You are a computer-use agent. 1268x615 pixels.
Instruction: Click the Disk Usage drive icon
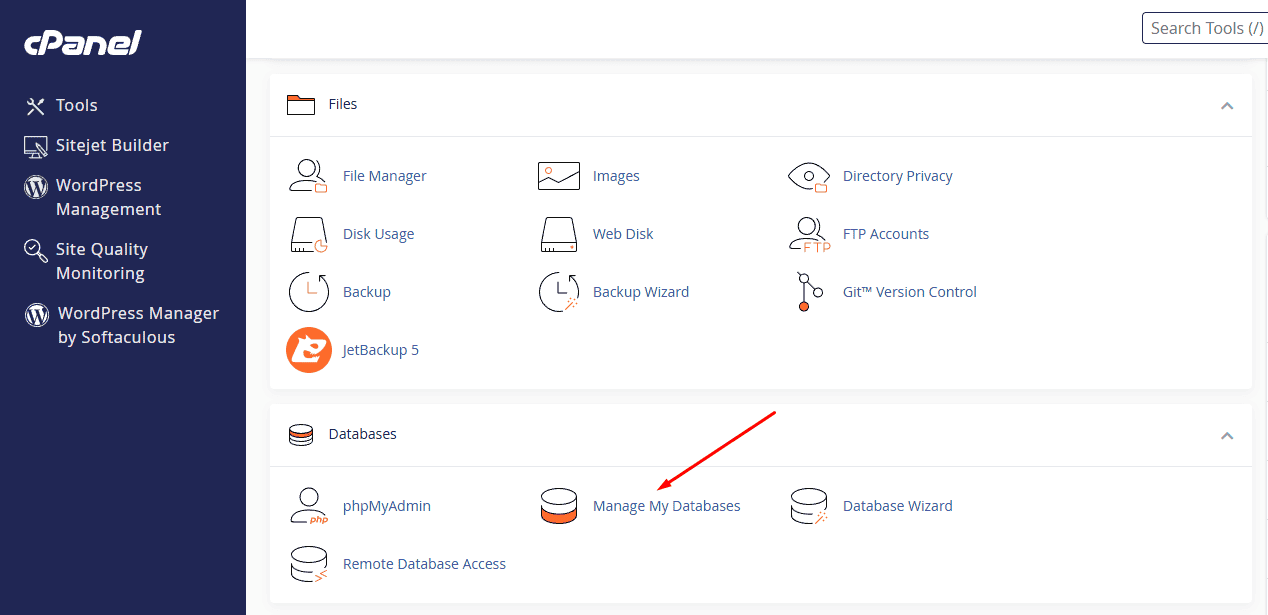(x=309, y=234)
